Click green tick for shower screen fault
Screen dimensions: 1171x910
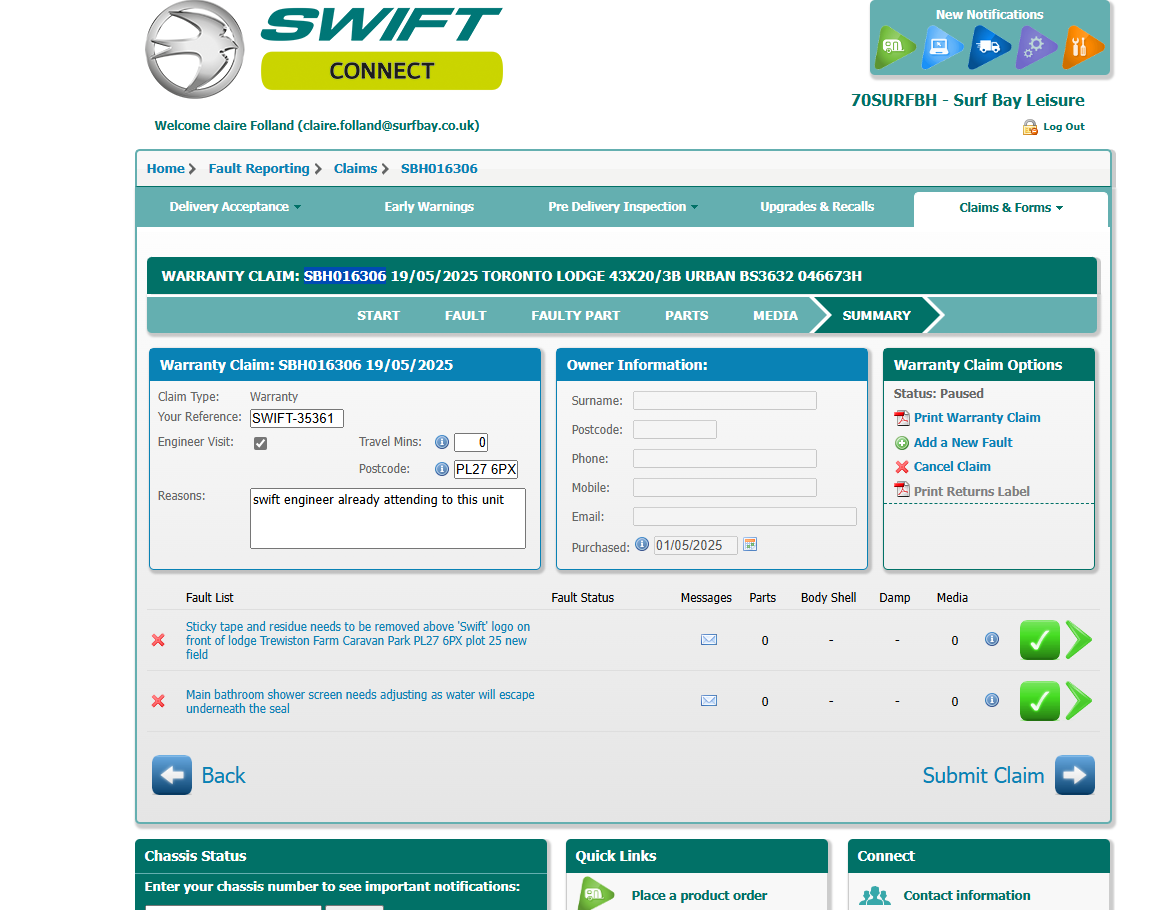(x=1040, y=701)
